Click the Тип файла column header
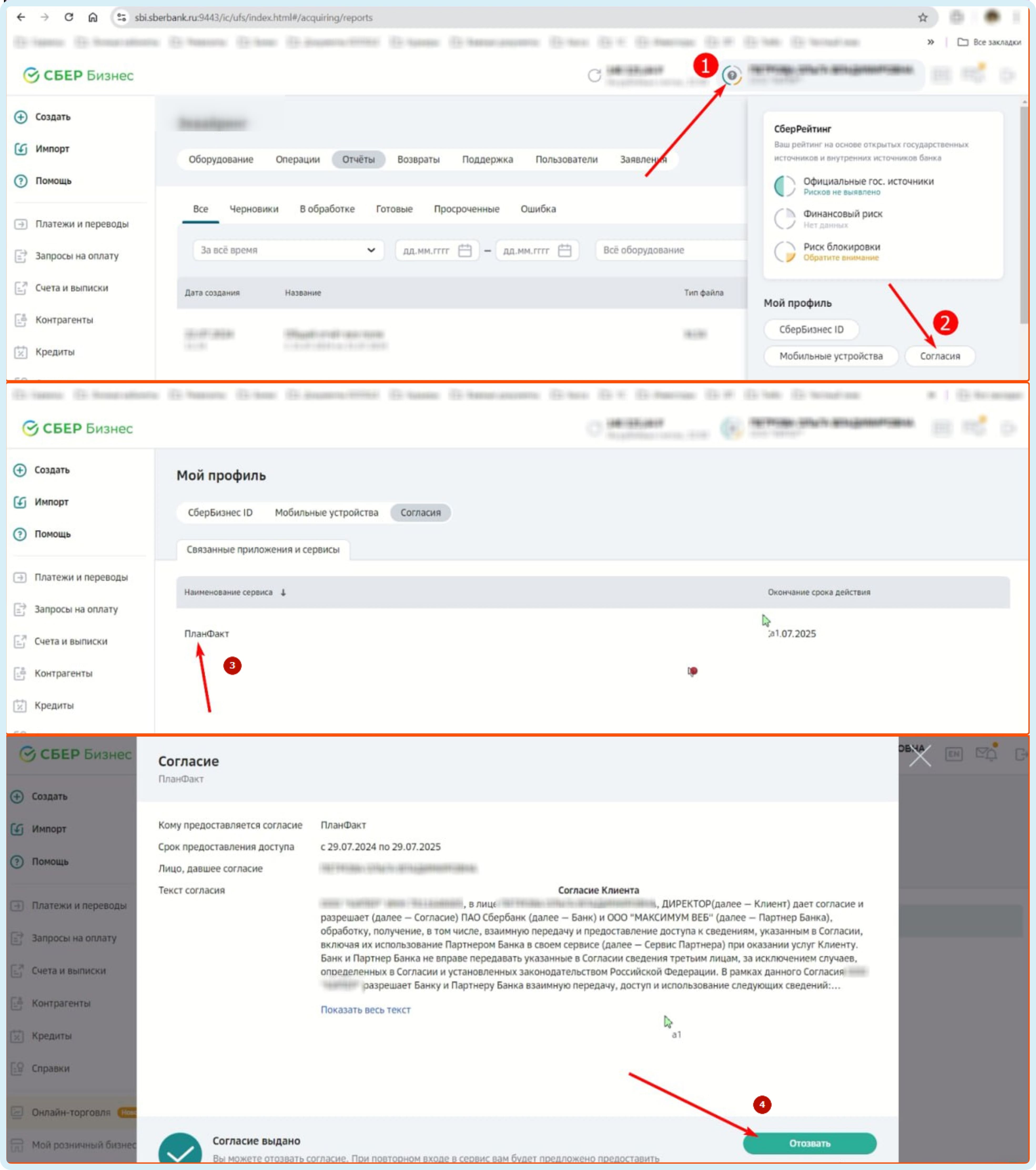1036x1170 pixels. (704, 293)
